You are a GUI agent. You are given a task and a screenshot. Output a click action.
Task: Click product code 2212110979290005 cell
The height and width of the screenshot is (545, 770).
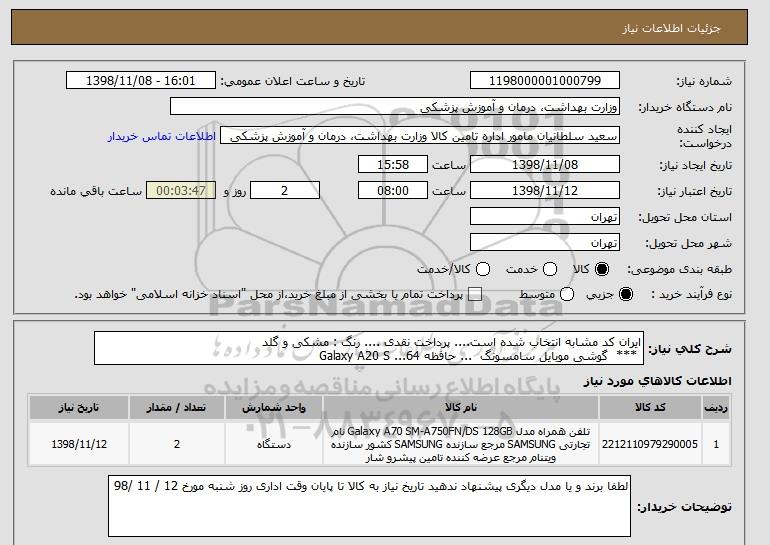pos(650,444)
